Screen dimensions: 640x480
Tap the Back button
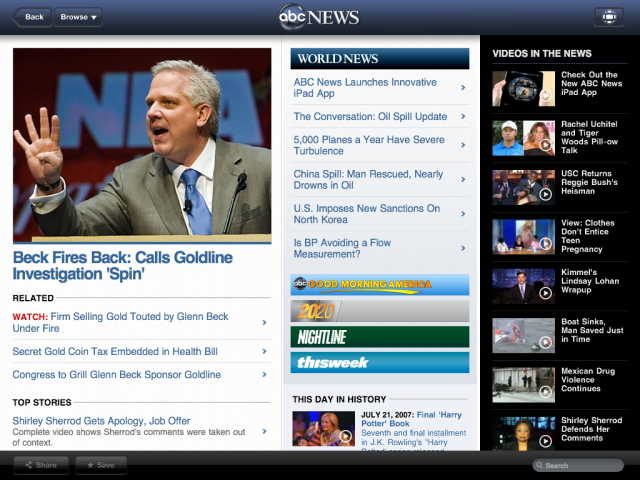(x=33, y=17)
